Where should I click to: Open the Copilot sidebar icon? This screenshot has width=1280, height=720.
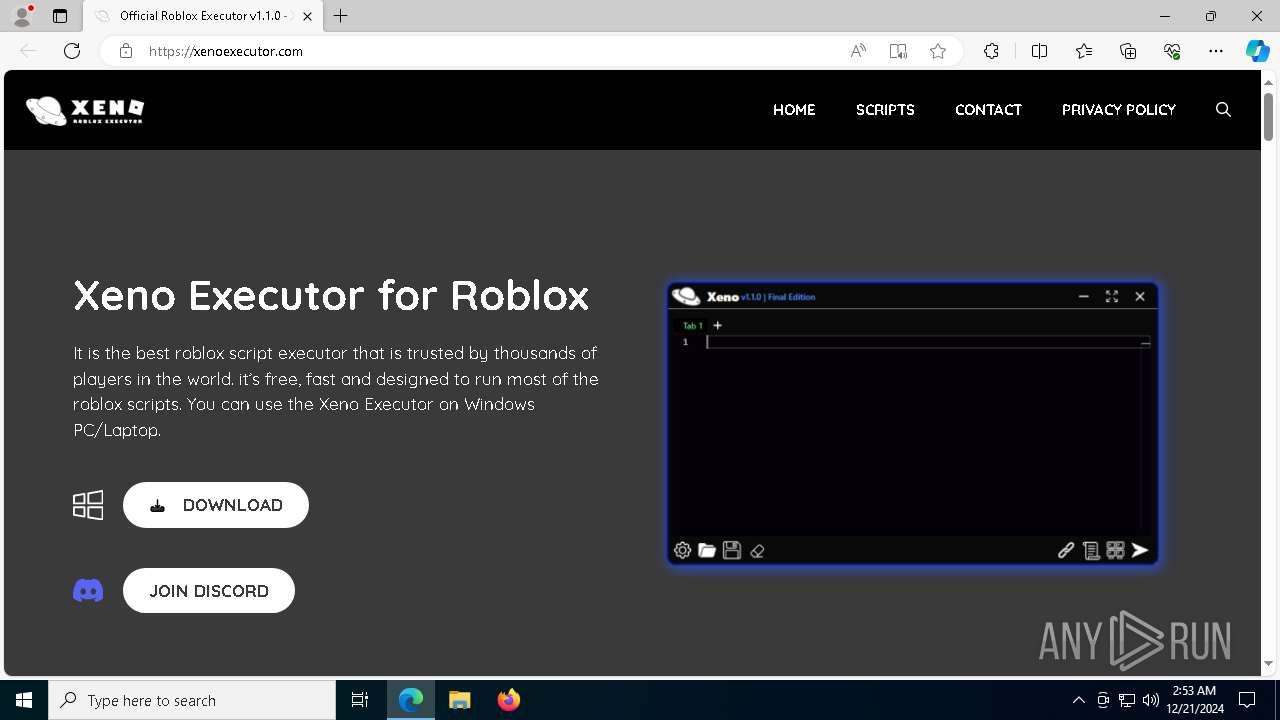coord(1257,51)
